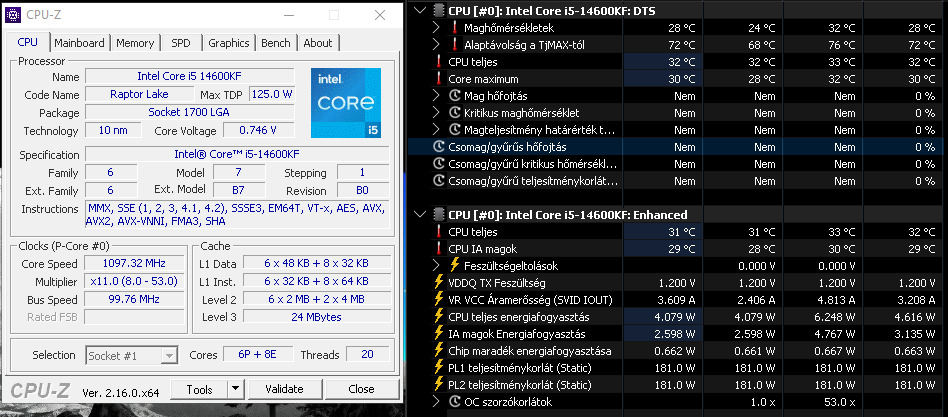Open the Tools dropdown arrow in CPU-Z
This screenshot has width=948, height=417.
(236, 389)
